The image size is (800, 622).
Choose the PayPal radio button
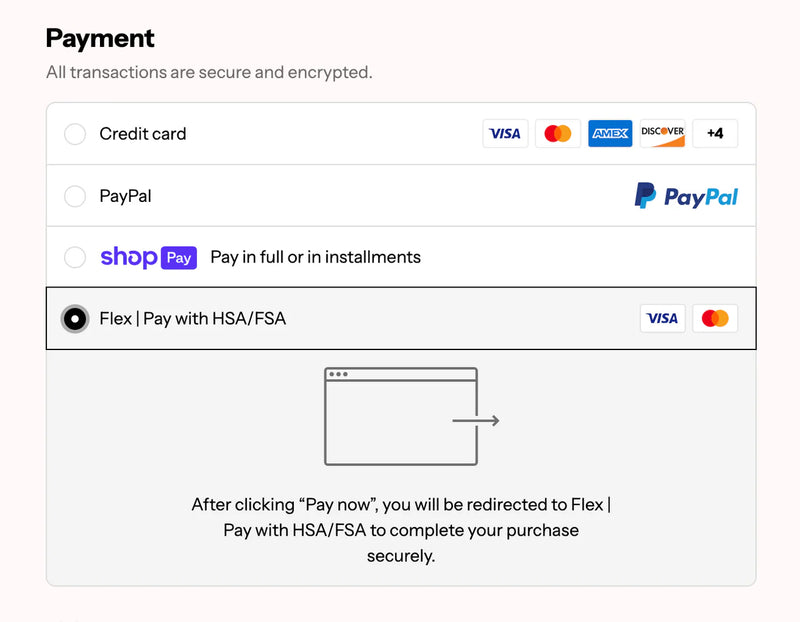point(75,196)
